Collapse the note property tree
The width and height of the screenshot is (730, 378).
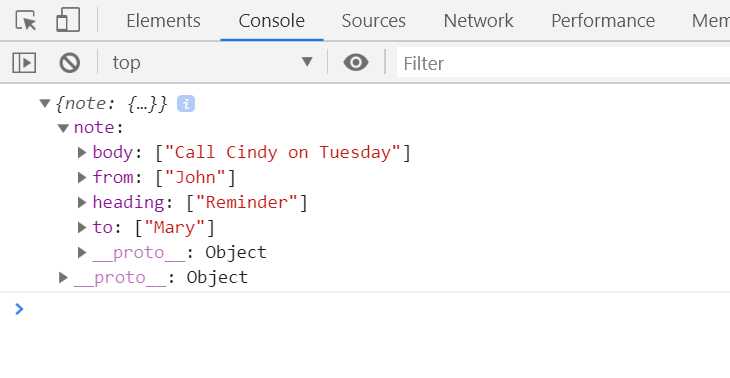(63, 128)
